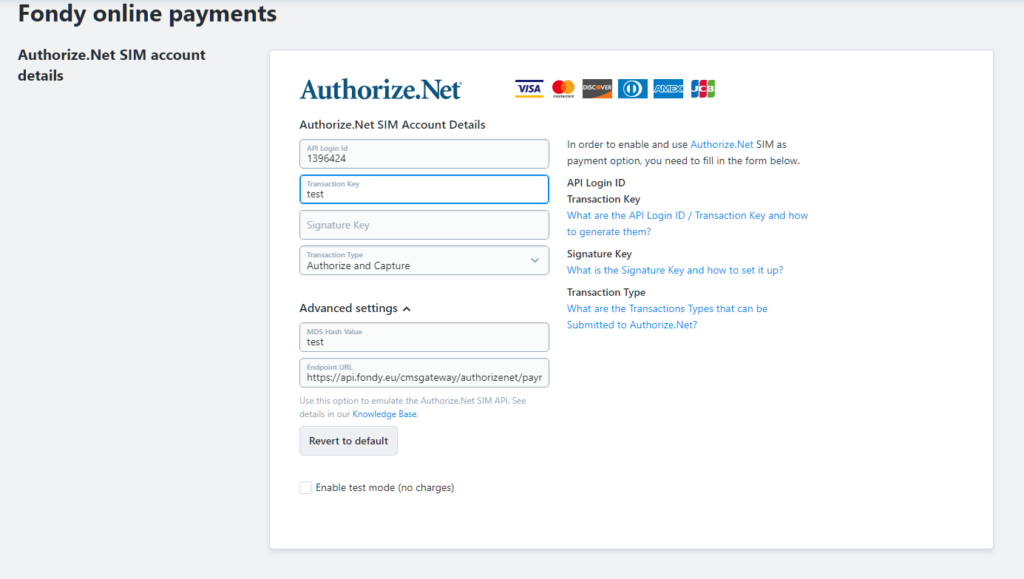Click the empty Signature Key field

click(424, 225)
